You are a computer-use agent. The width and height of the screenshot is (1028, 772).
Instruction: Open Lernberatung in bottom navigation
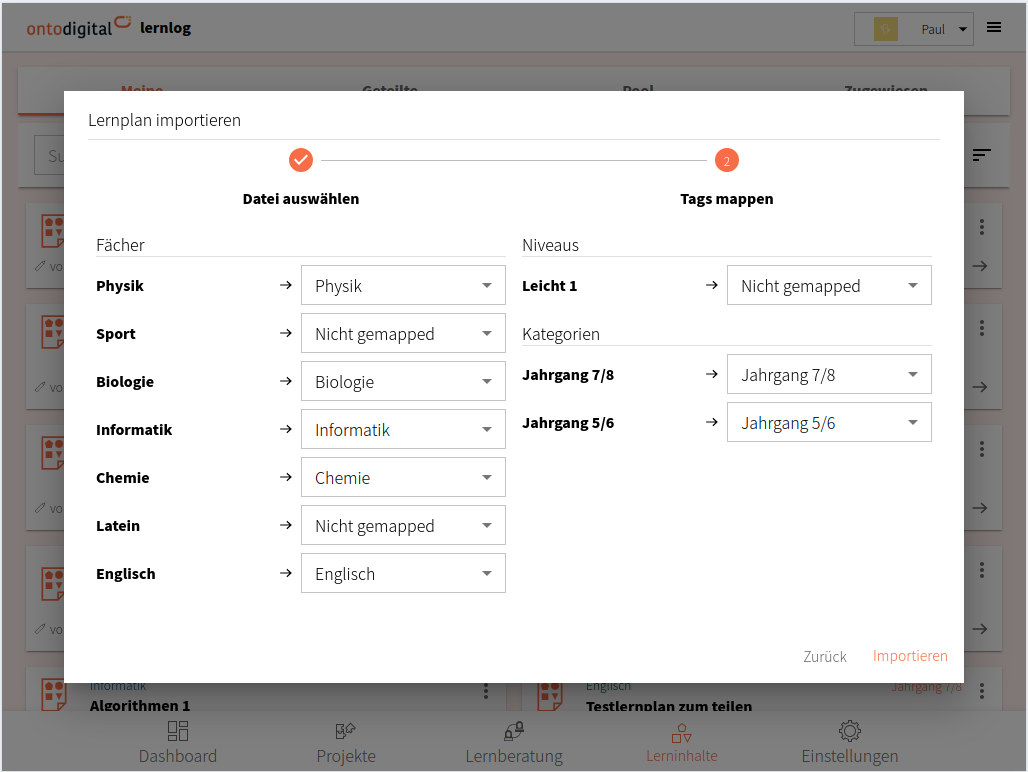[514, 743]
